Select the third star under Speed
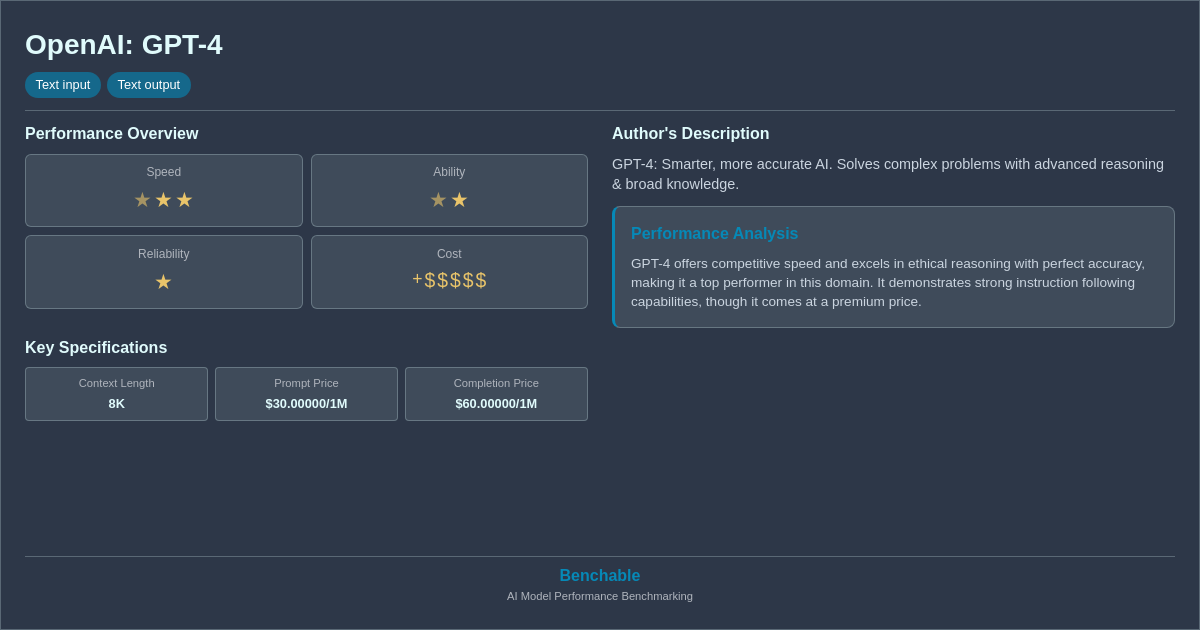Screen dimensions: 1200x630 (184, 200)
